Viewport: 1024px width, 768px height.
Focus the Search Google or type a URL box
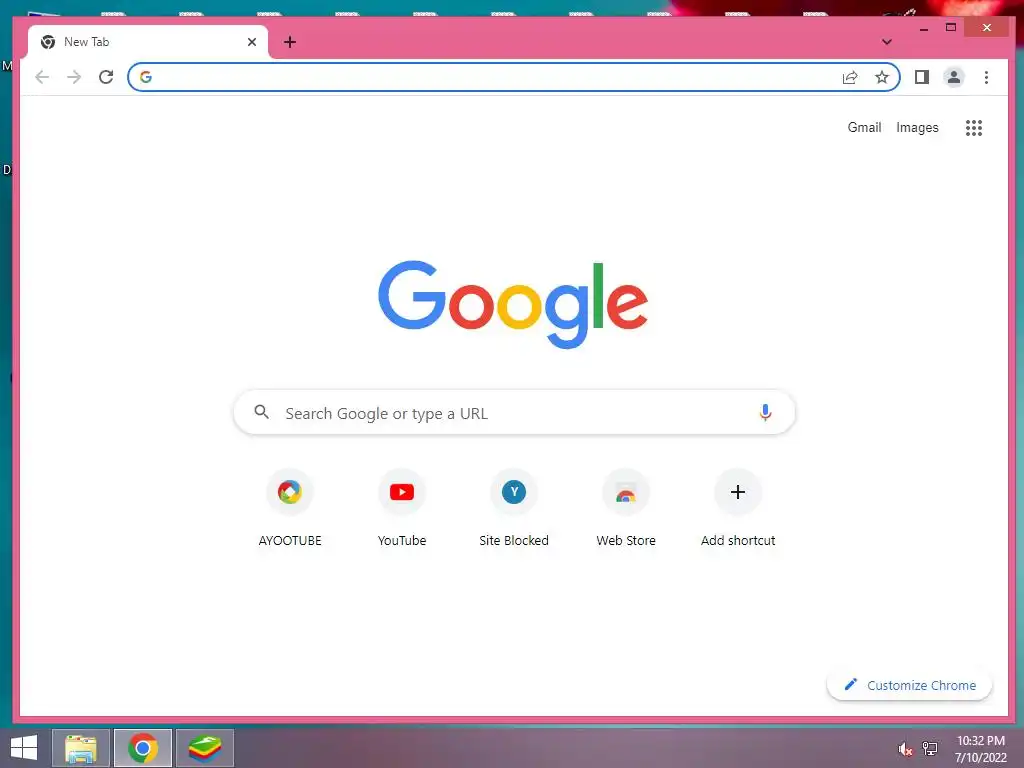point(514,412)
